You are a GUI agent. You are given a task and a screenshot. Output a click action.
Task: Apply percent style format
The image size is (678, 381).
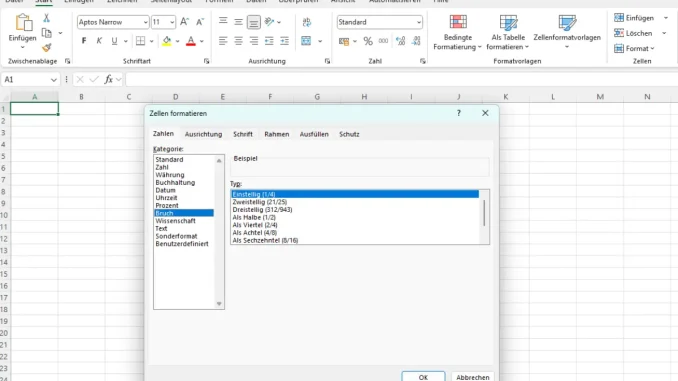tap(368, 41)
